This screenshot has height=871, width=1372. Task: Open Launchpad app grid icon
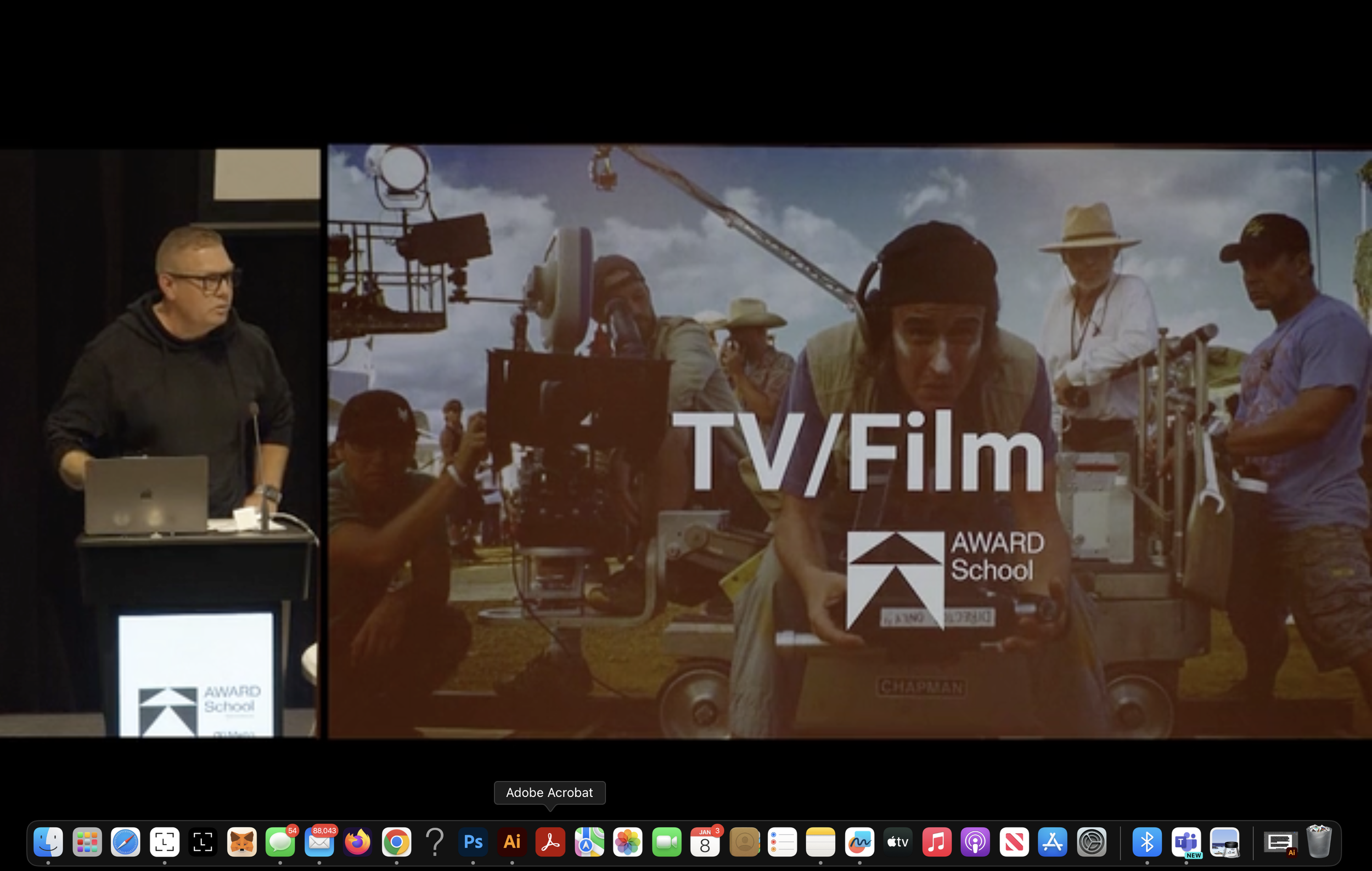[87, 842]
